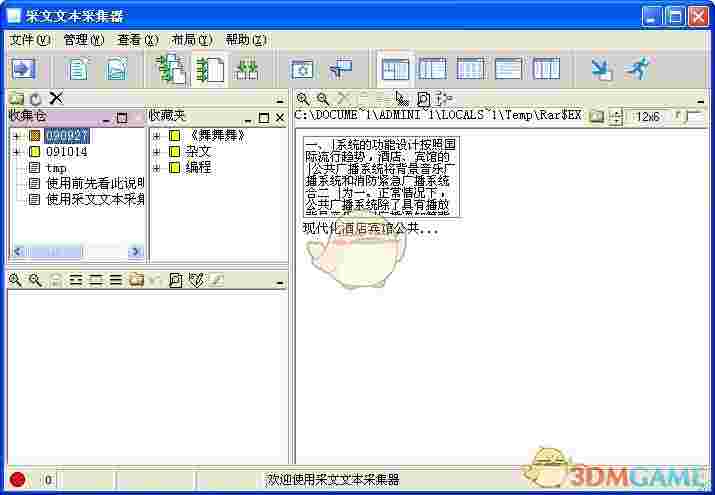Select the 091014 folder label
The height and width of the screenshot is (495, 715).
click(67, 152)
